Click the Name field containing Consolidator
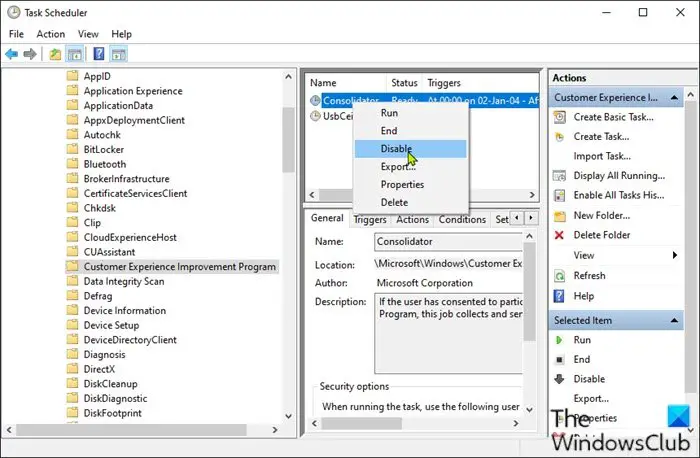 (448, 241)
